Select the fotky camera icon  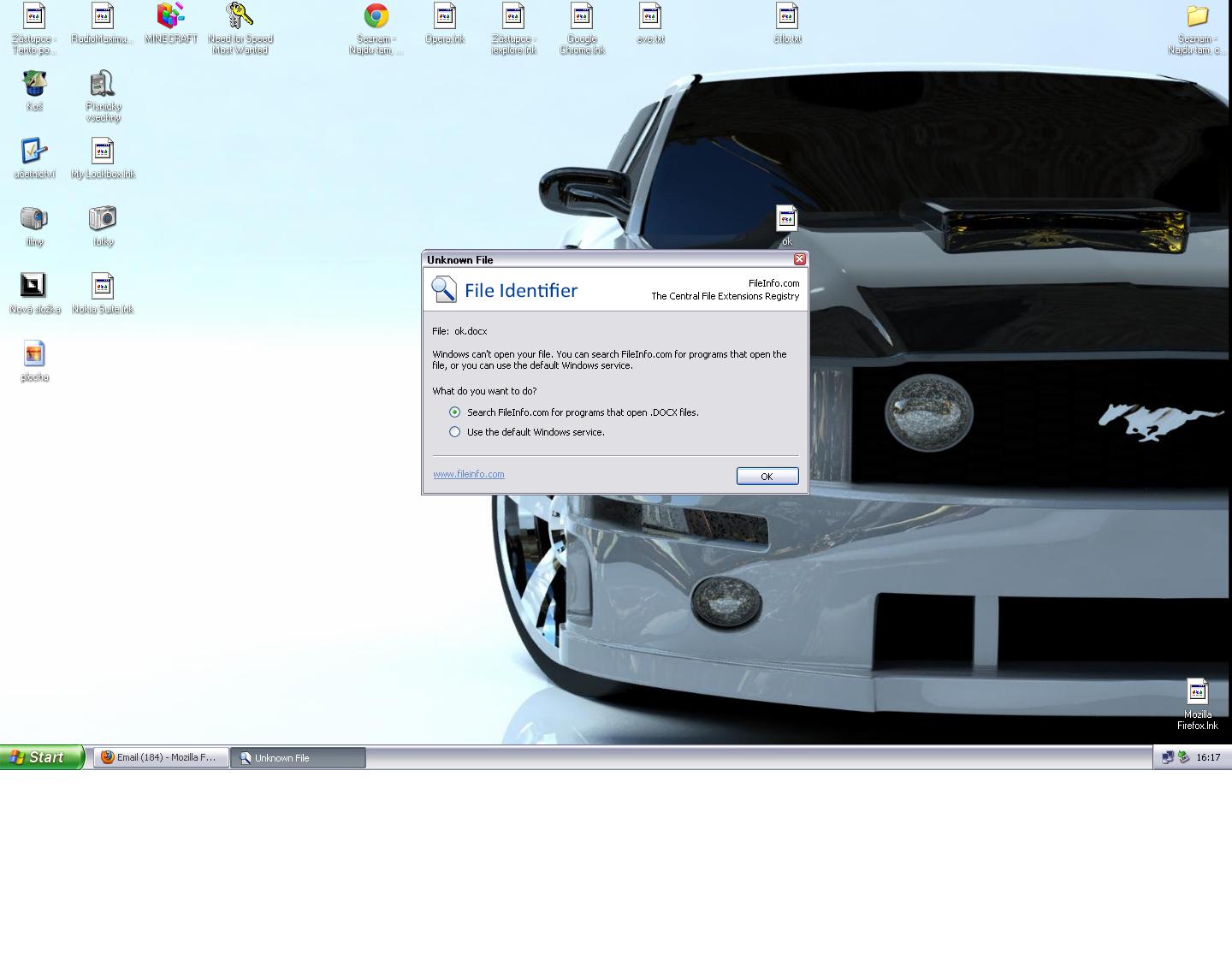pyautogui.click(x=103, y=219)
